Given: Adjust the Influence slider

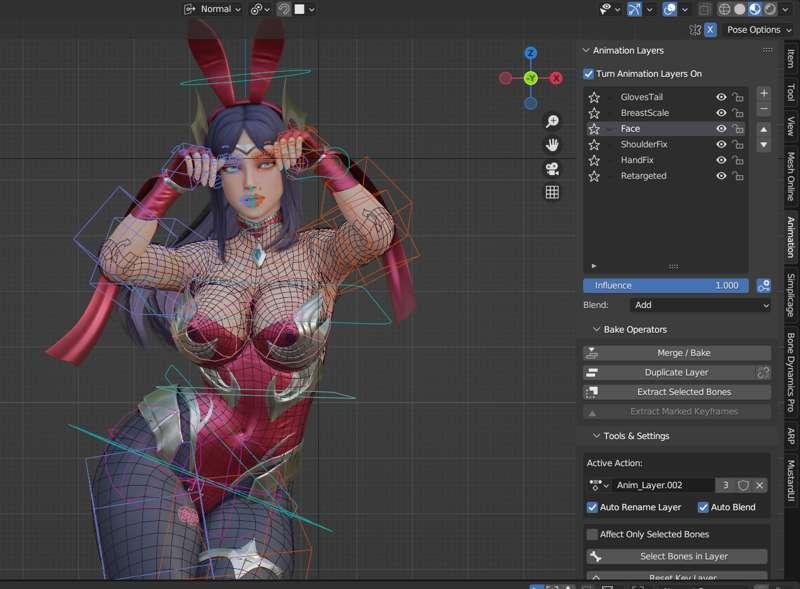Looking at the screenshot, I should [x=666, y=286].
